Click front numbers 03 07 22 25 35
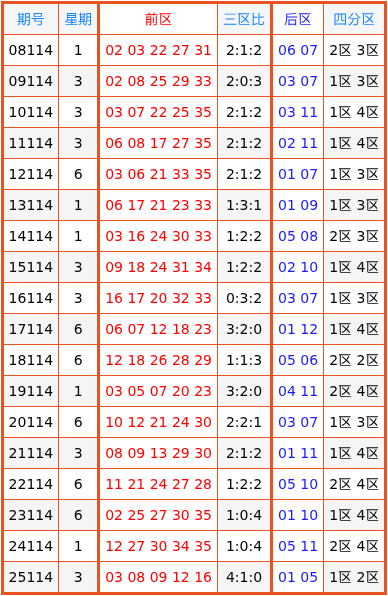This screenshot has height=596, width=388. click(x=158, y=112)
